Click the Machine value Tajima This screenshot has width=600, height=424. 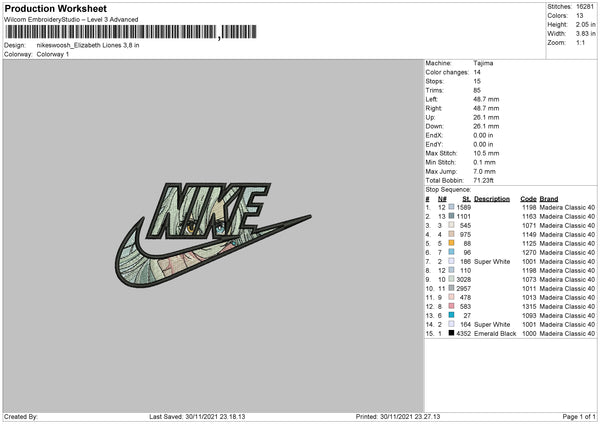(x=483, y=63)
